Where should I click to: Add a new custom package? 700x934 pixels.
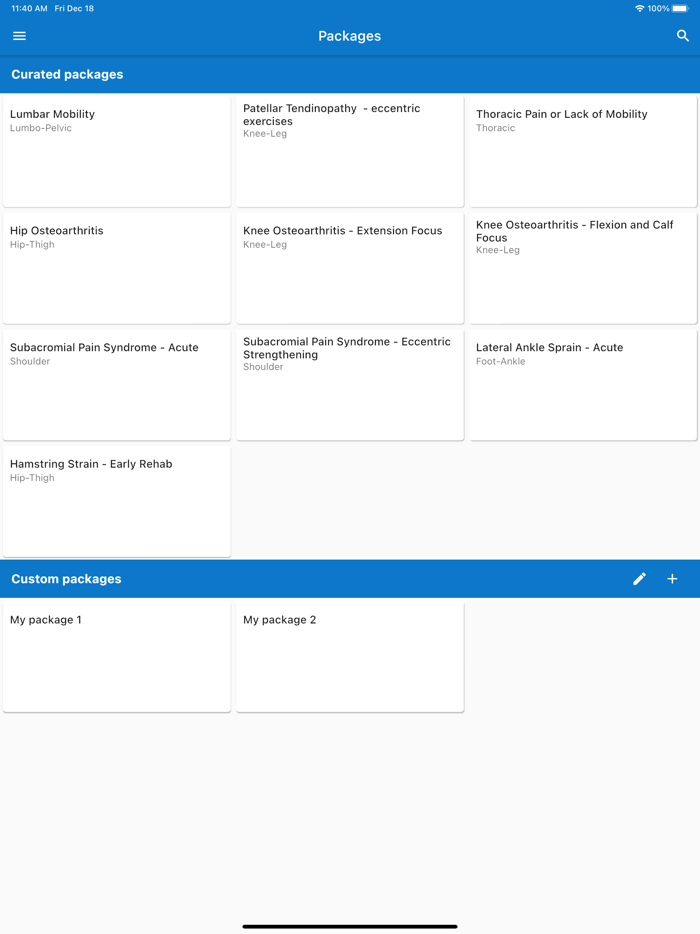672,579
